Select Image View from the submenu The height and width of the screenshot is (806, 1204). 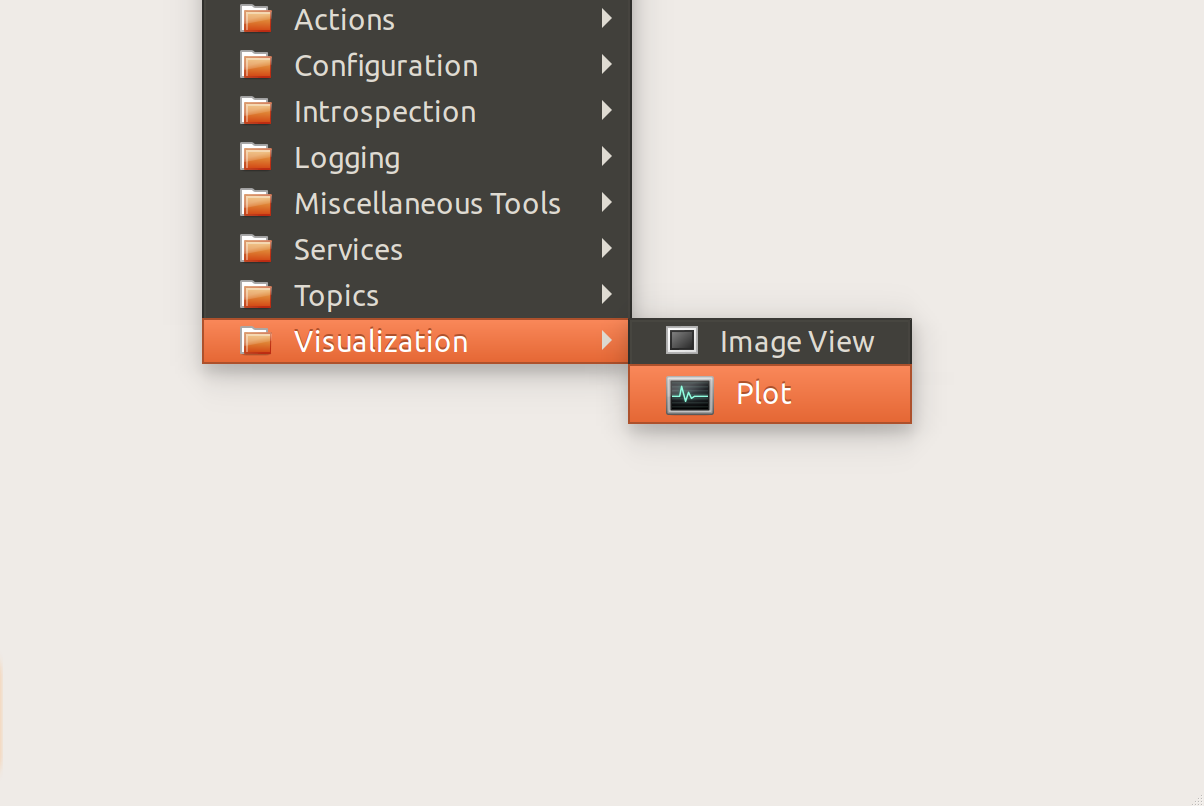click(797, 341)
